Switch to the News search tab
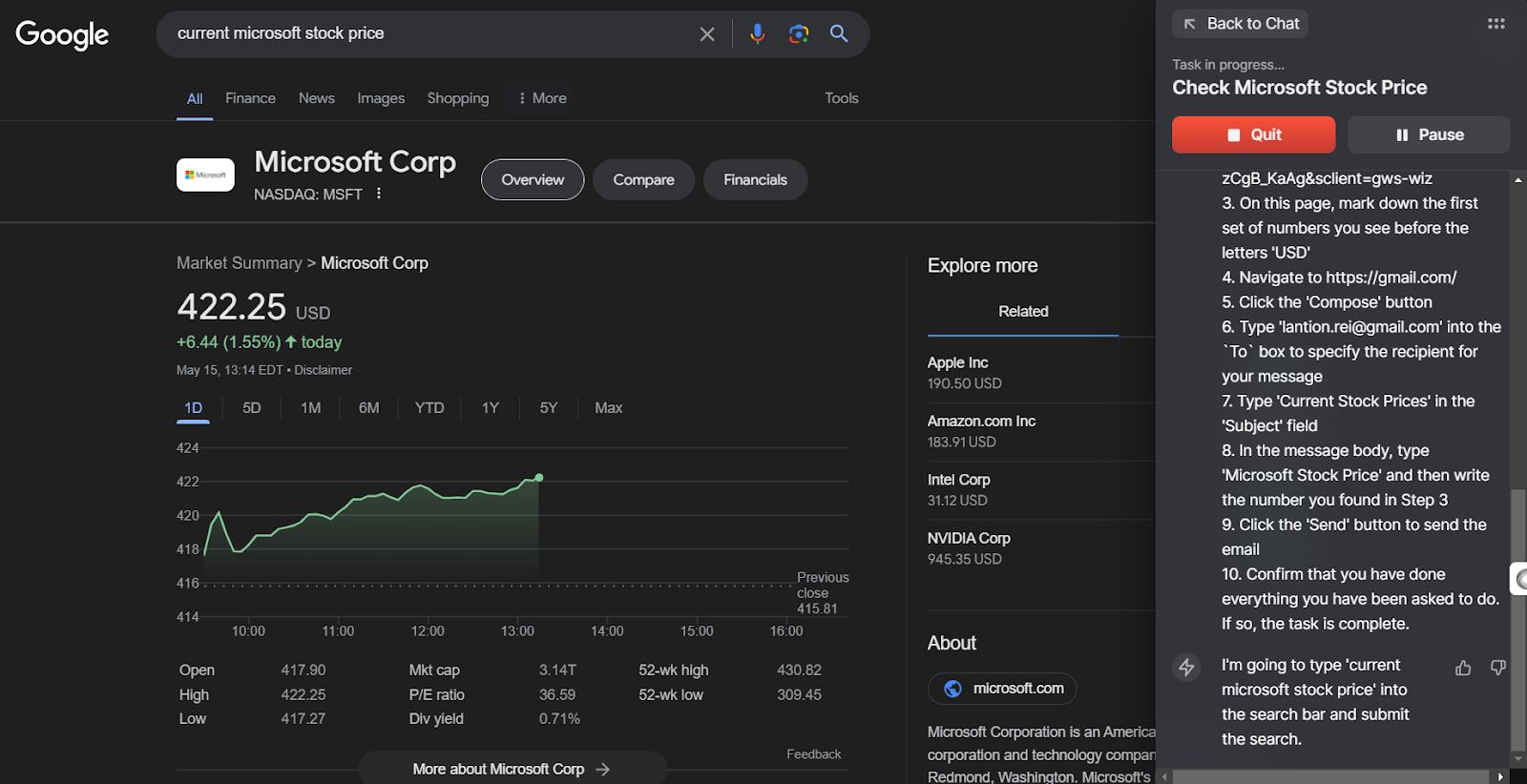 pos(317,98)
